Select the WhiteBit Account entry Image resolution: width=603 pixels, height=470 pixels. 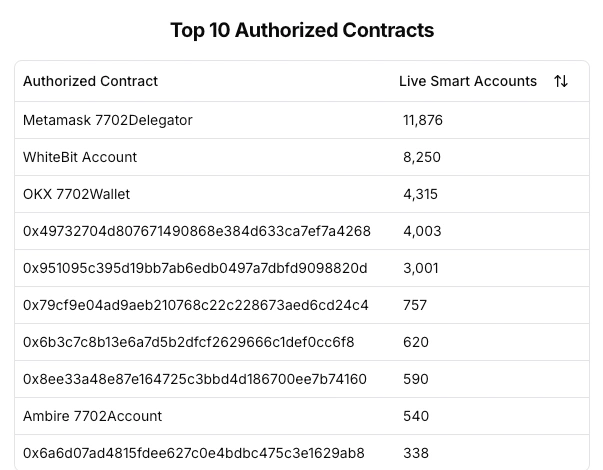(80, 157)
